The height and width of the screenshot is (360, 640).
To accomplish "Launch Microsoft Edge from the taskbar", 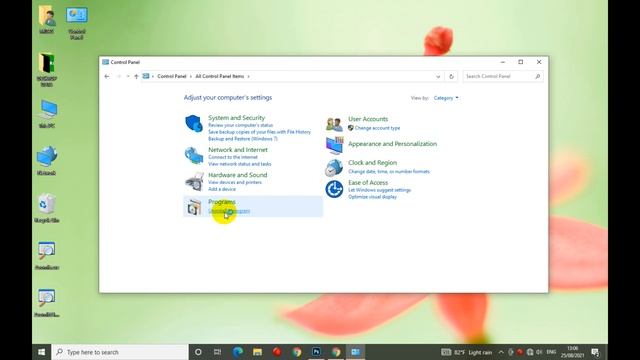I will pos(238,352).
